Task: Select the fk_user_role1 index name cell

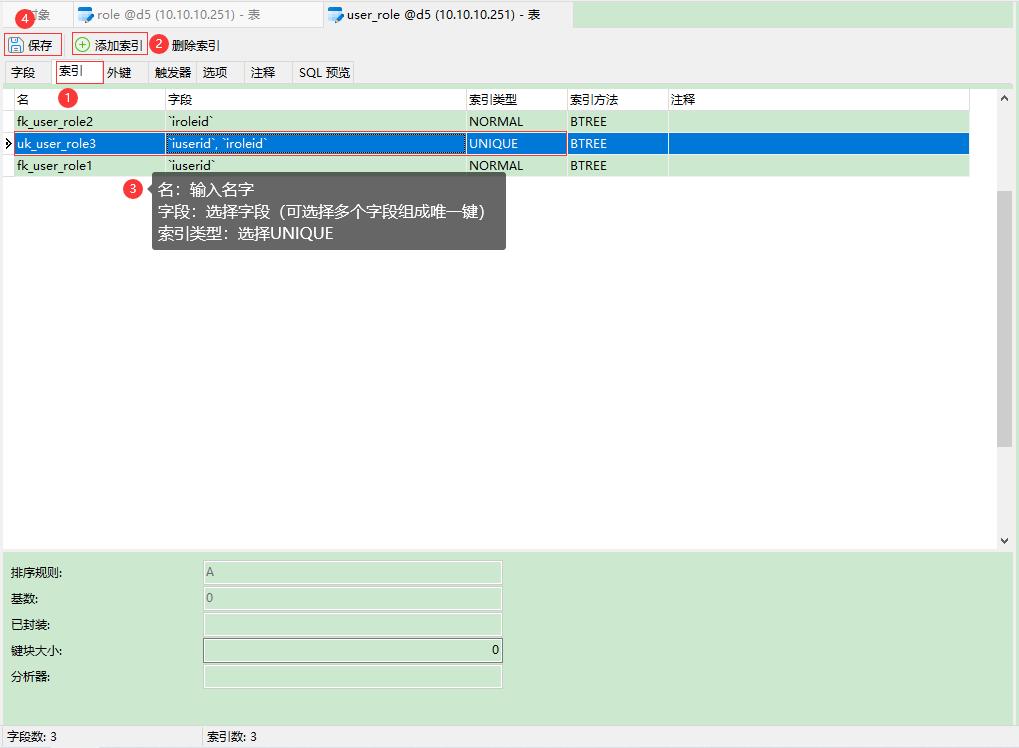Action: pyautogui.click(x=90, y=166)
